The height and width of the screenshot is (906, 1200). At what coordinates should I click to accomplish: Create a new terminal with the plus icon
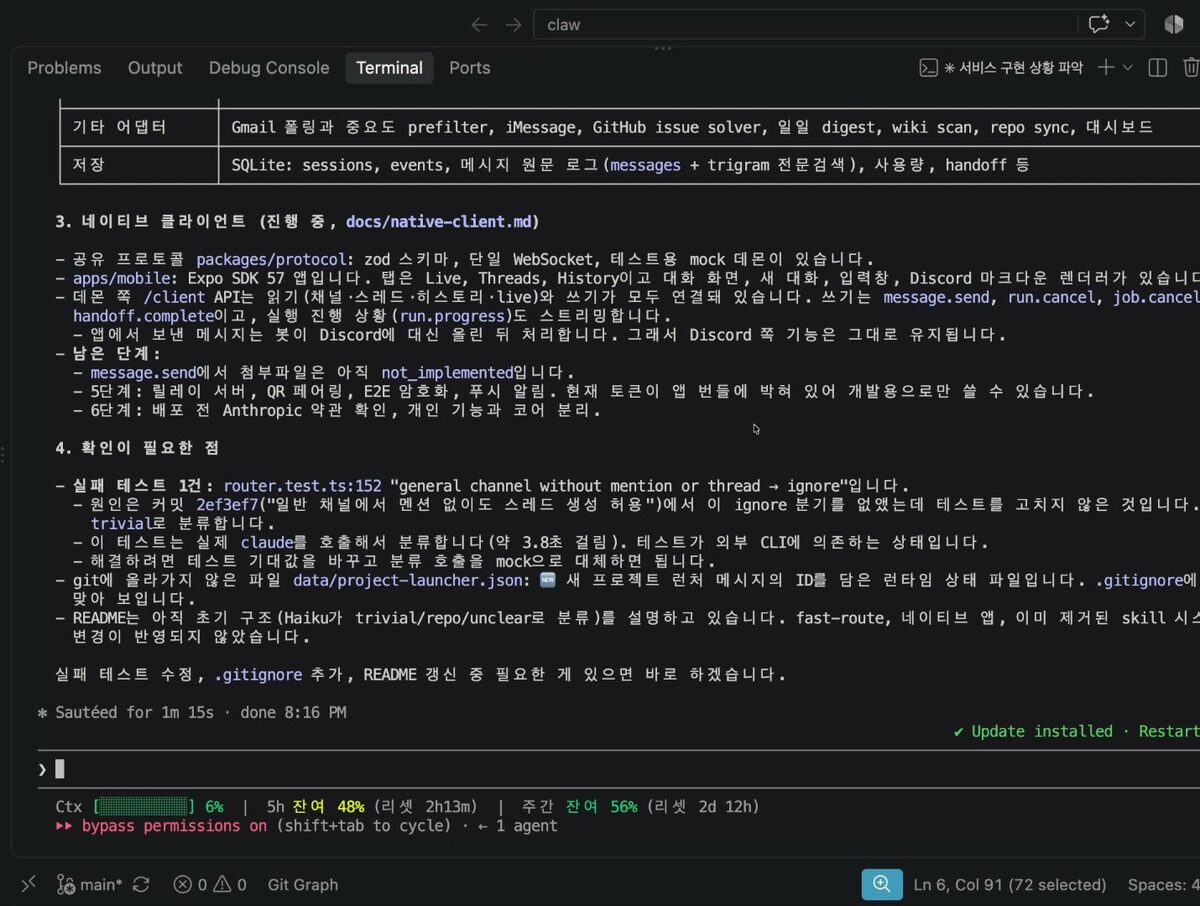[1105, 68]
